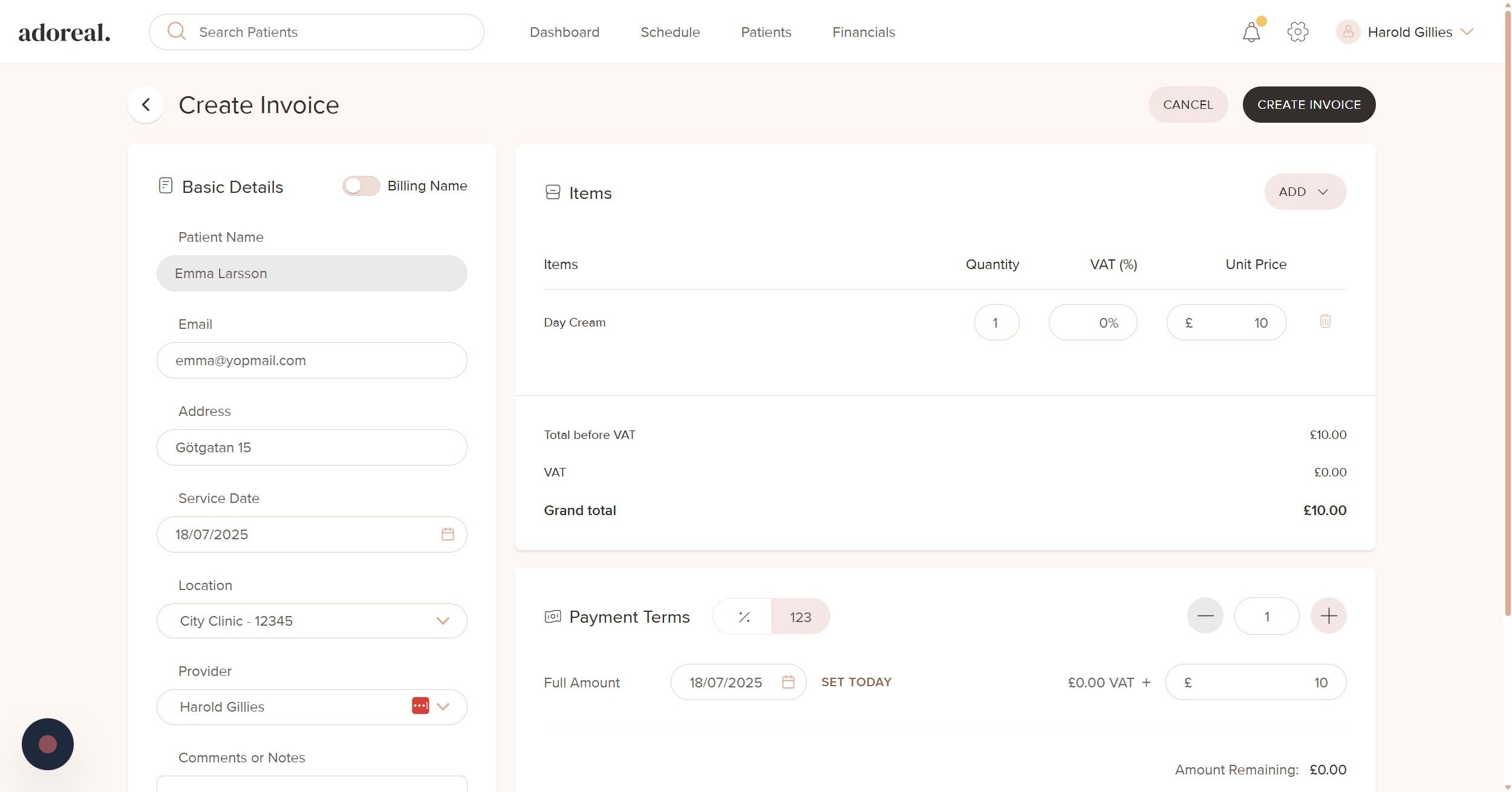
Task: Delete the Day Cream item with trash icon
Action: point(1325,321)
